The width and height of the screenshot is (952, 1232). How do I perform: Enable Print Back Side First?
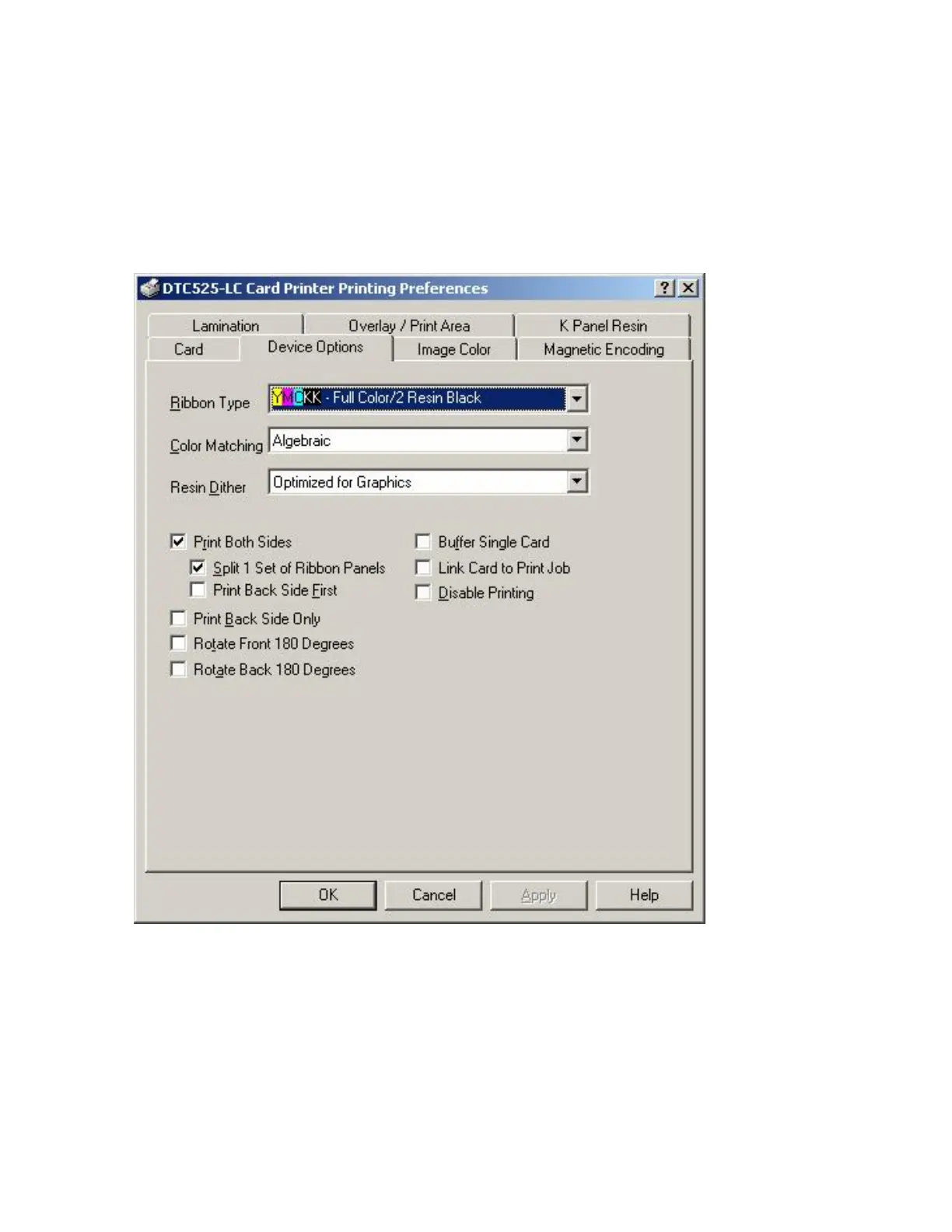(x=198, y=590)
